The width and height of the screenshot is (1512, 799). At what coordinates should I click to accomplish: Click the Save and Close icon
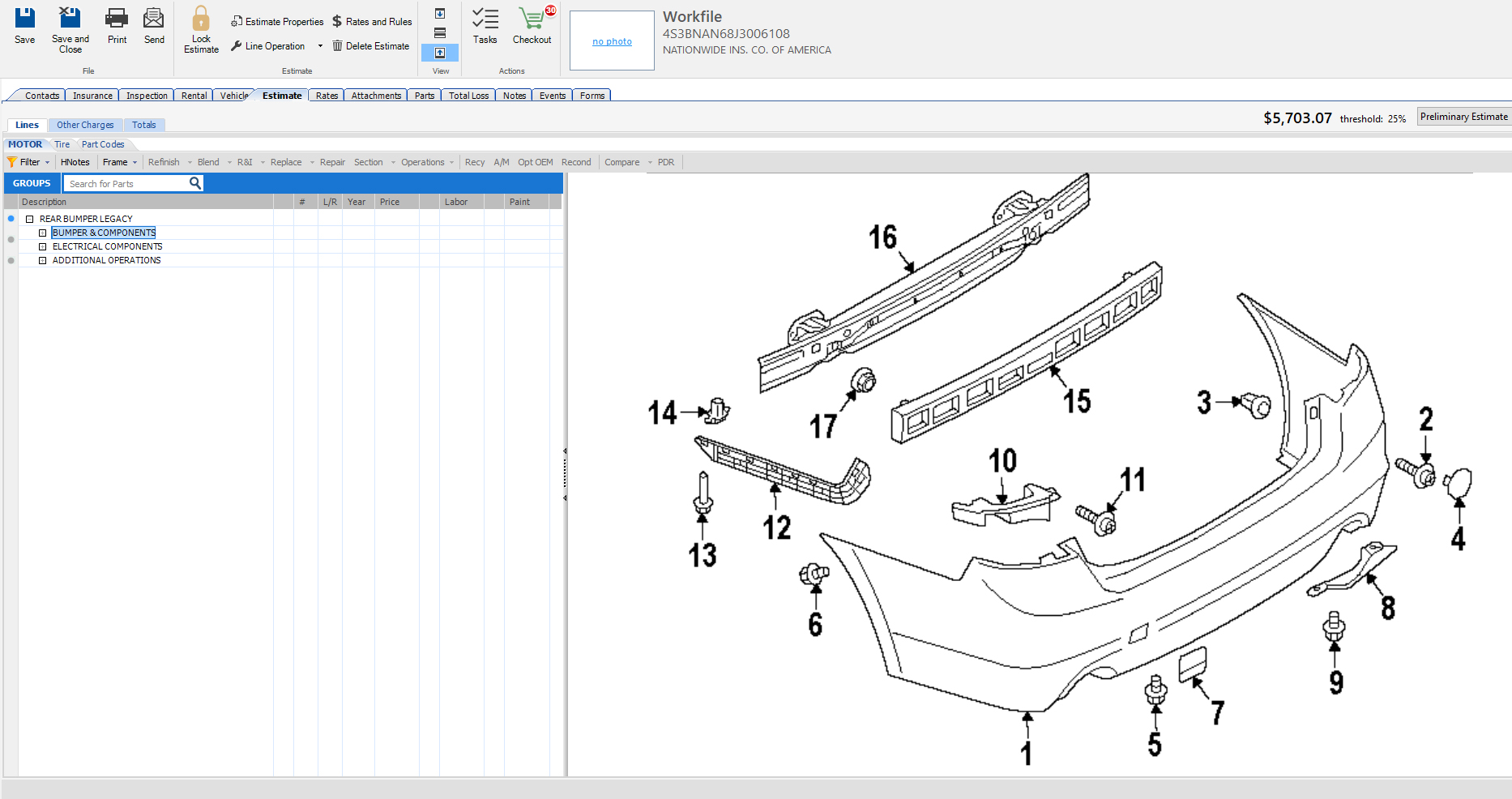click(x=70, y=19)
